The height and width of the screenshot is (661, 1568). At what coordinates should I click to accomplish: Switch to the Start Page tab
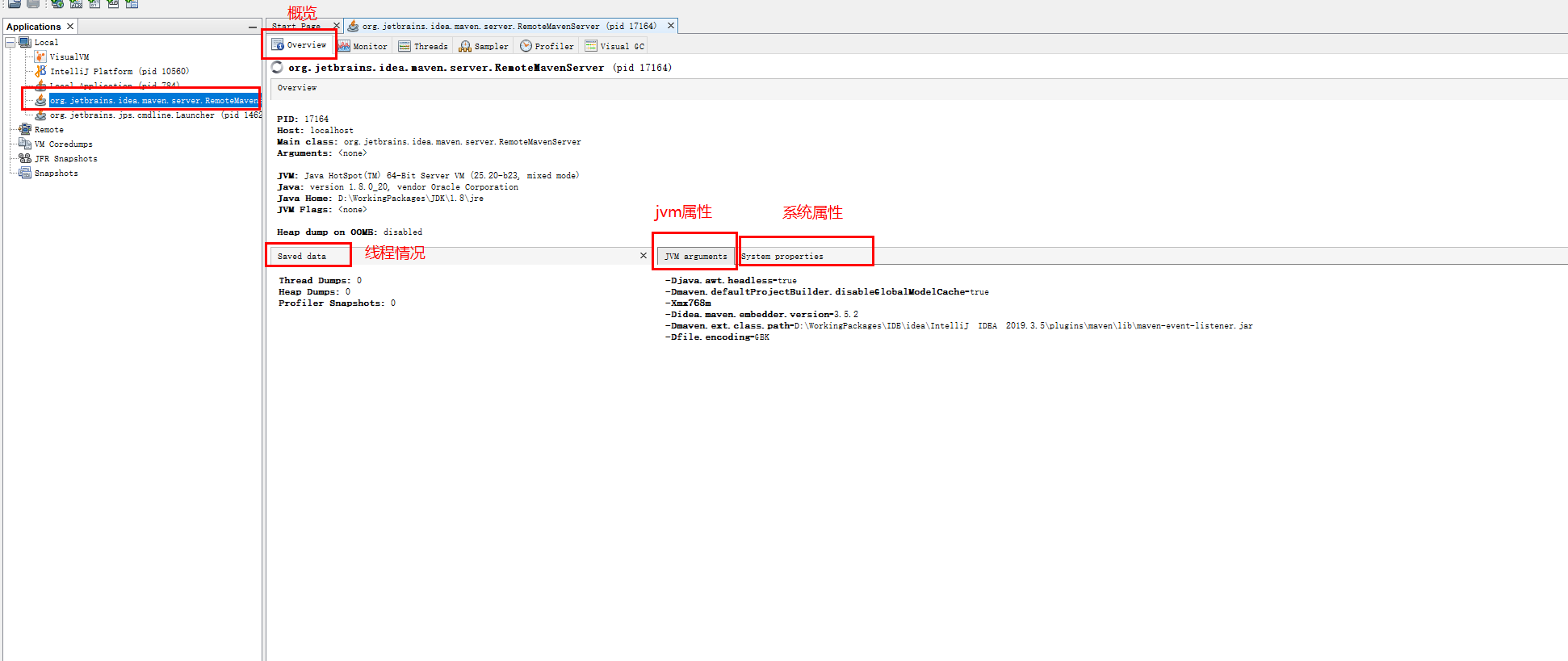click(296, 26)
